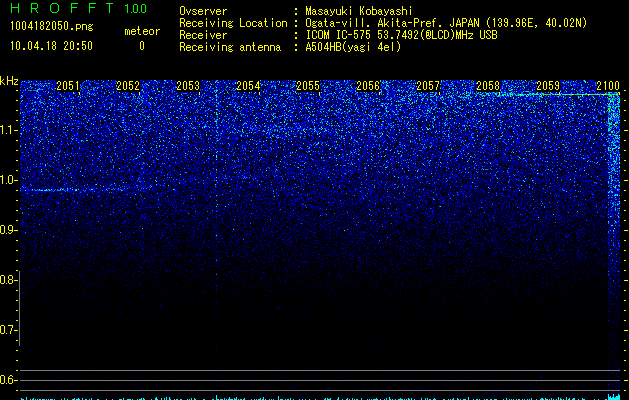Click the 0.6 kHz axis label

(9, 380)
